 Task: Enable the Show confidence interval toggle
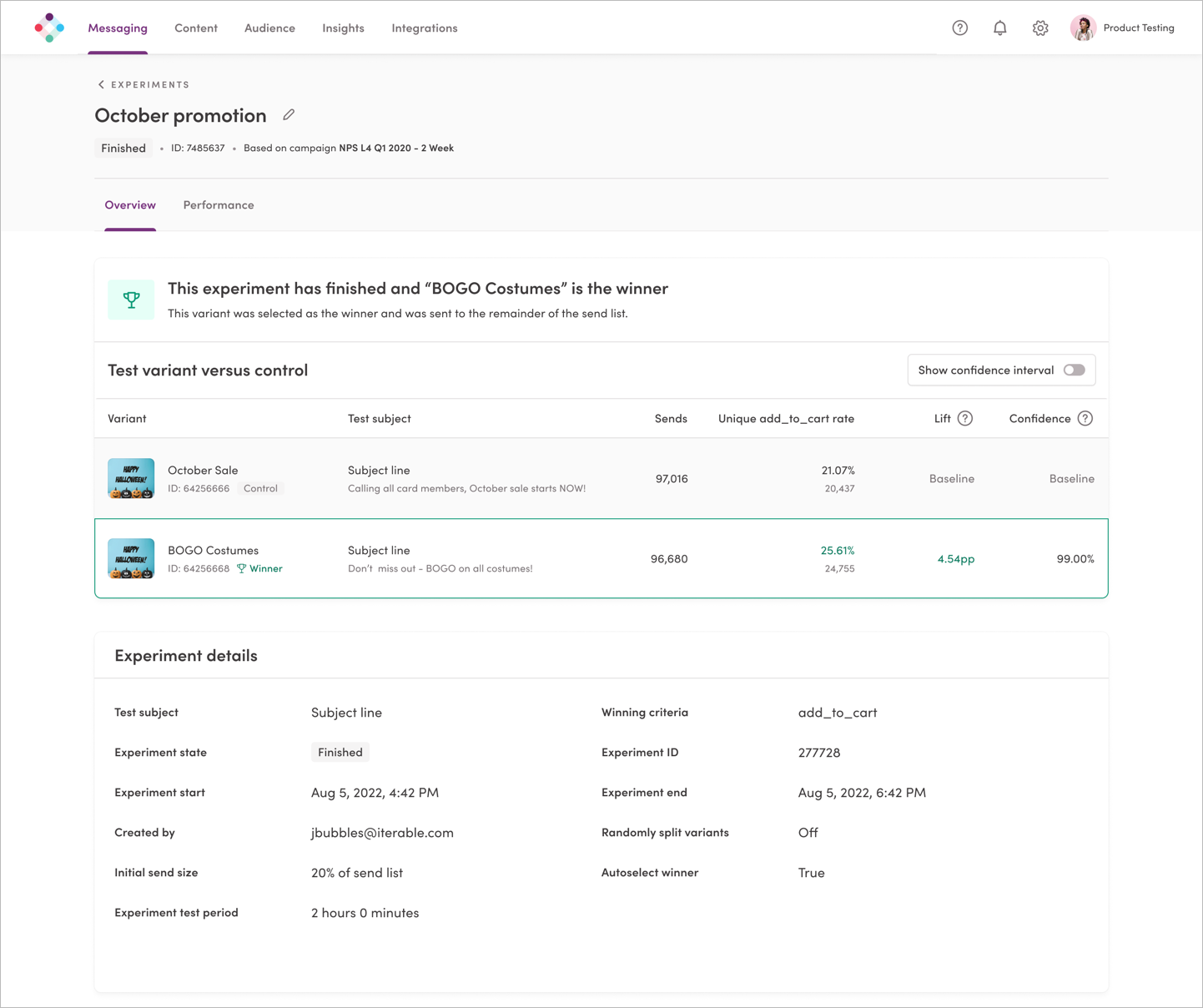pyautogui.click(x=1075, y=370)
